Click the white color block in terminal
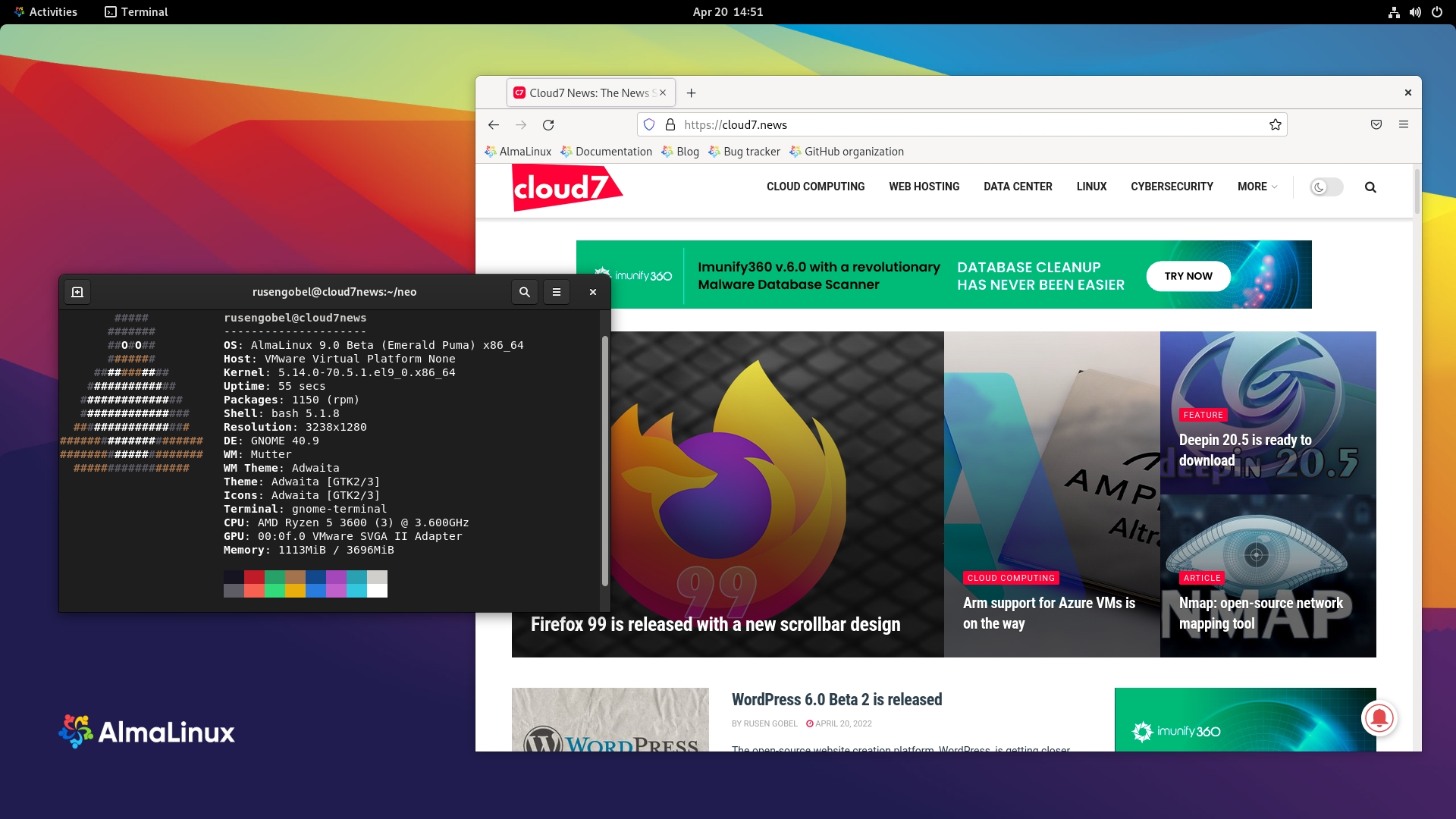 click(377, 591)
